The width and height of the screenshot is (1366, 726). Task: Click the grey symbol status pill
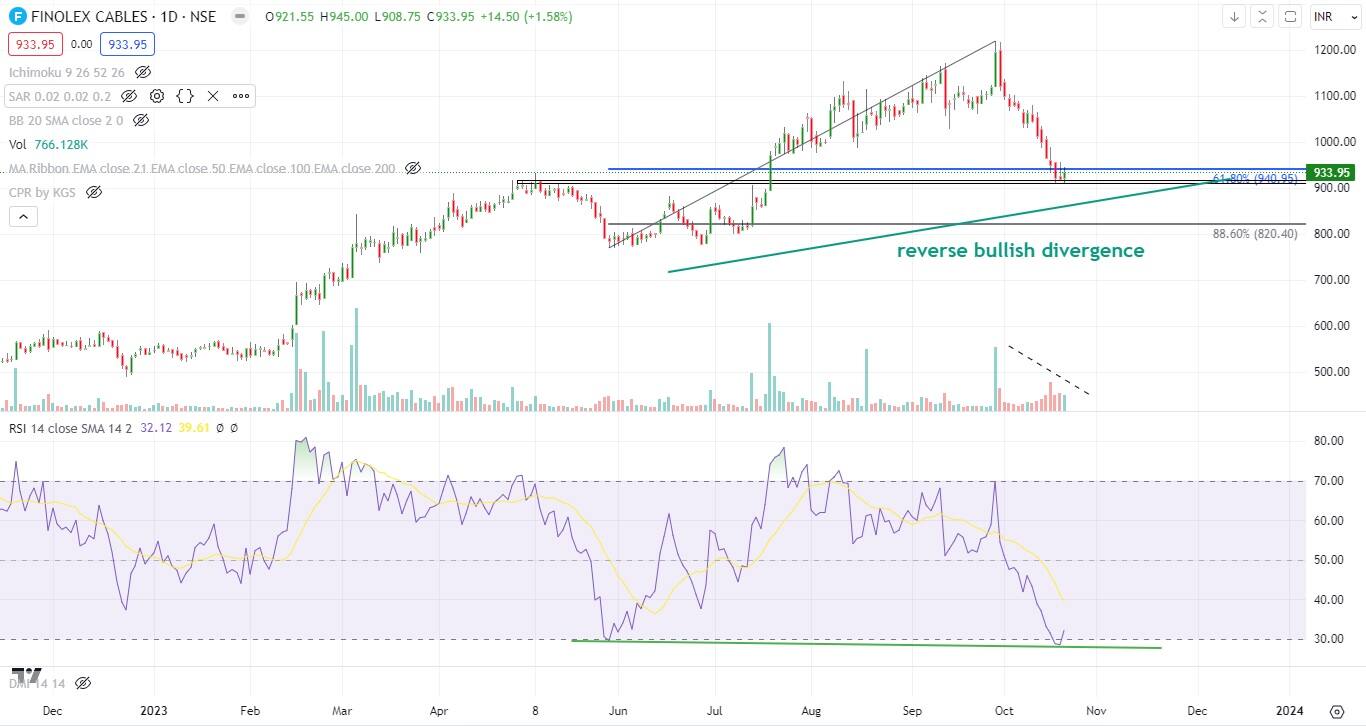click(x=238, y=17)
